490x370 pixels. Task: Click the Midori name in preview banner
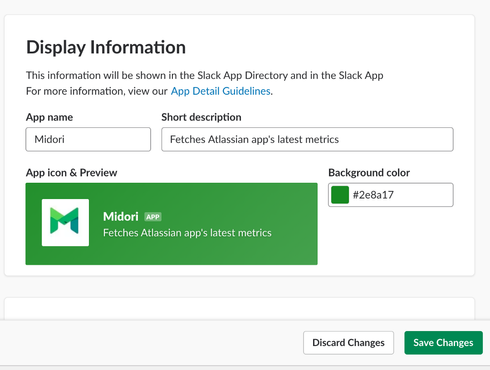121,217
